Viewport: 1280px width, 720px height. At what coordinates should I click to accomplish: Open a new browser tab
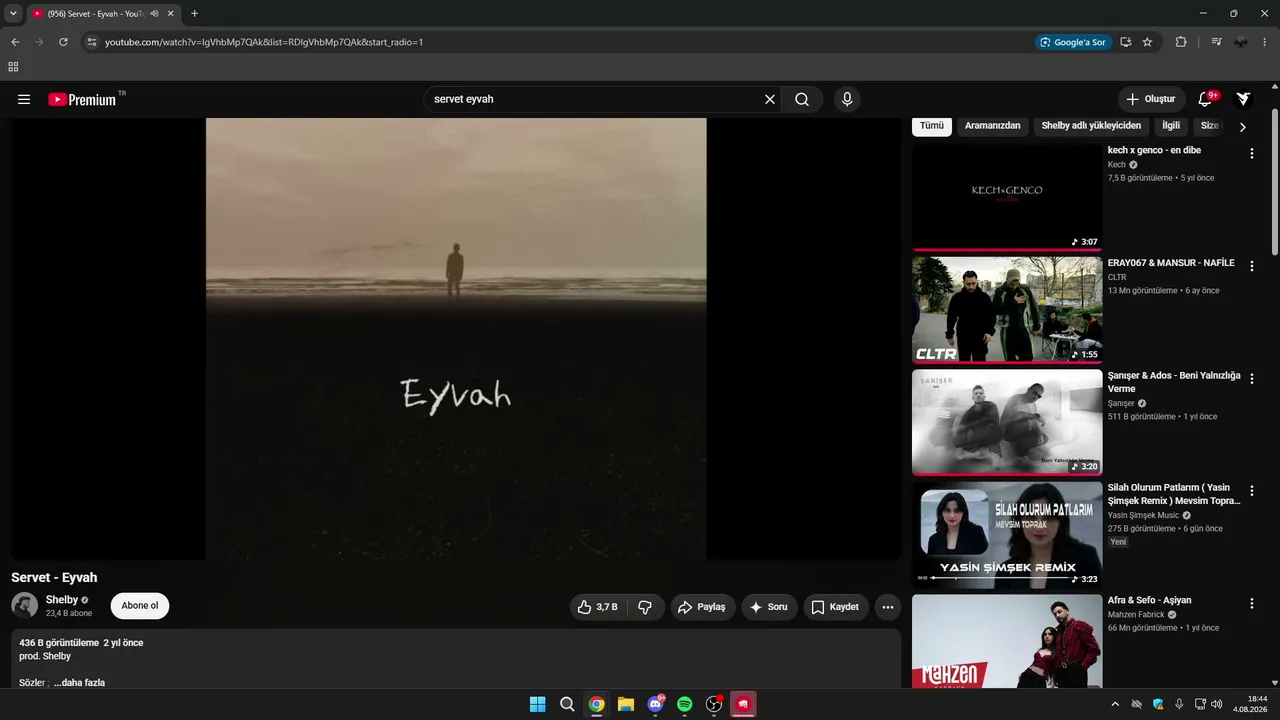click(x=194, y=14)
